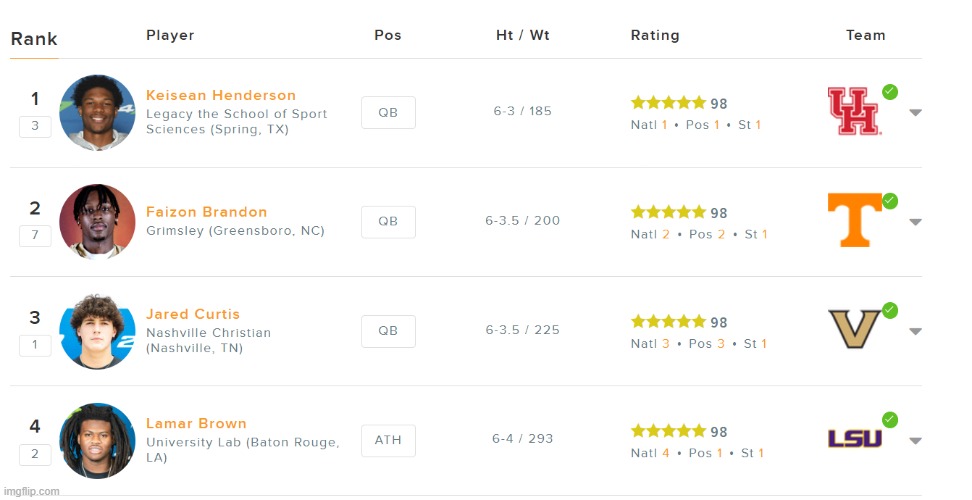
Task: Click the Vanderbilt V team logo
Action: click(x=854, y=328)
